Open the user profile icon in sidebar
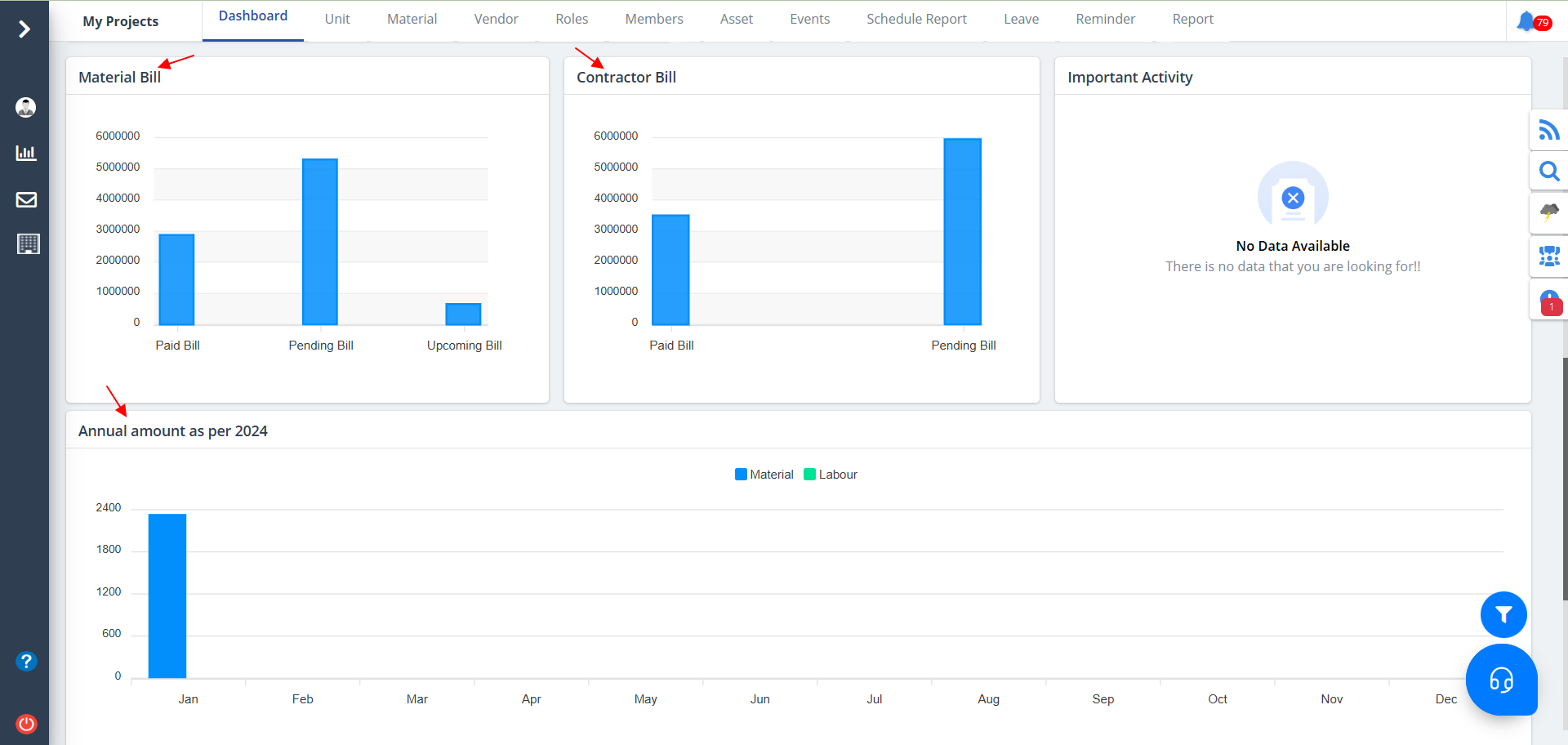1568x745 pixels. [x=26, y=107]
